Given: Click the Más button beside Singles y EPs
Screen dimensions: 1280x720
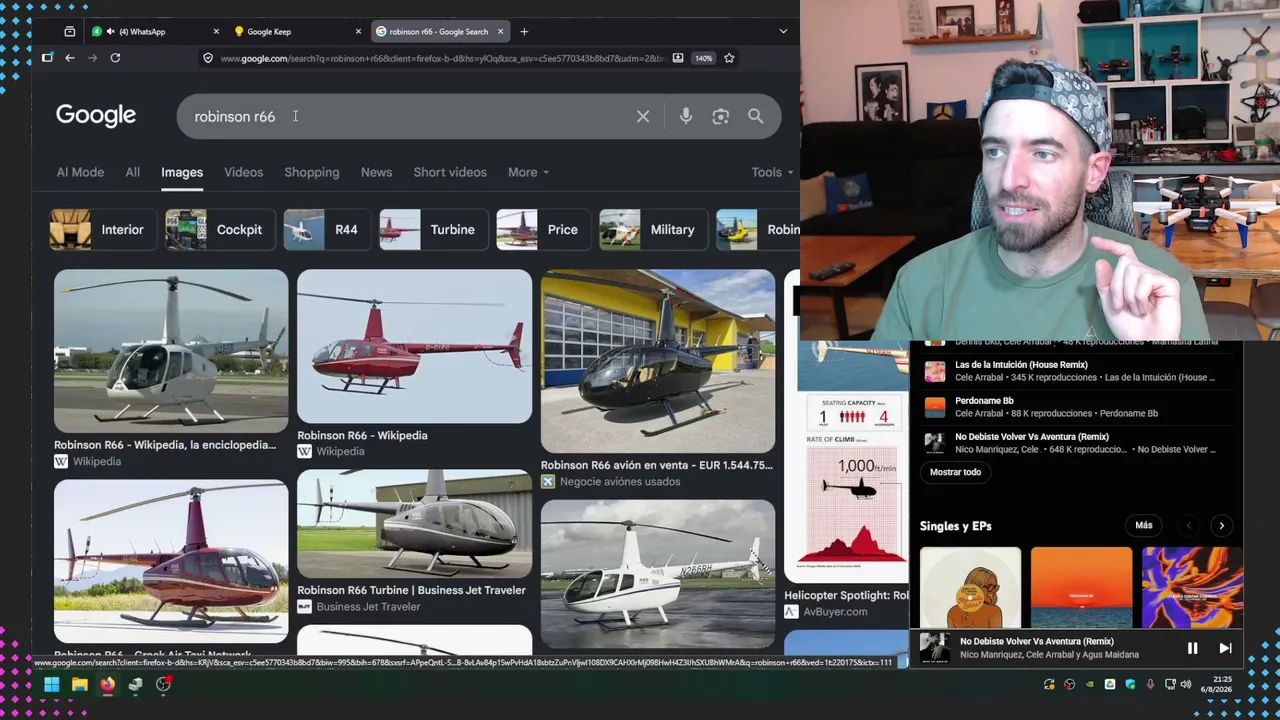Looking at the screenshot, I should (1144, 525).
